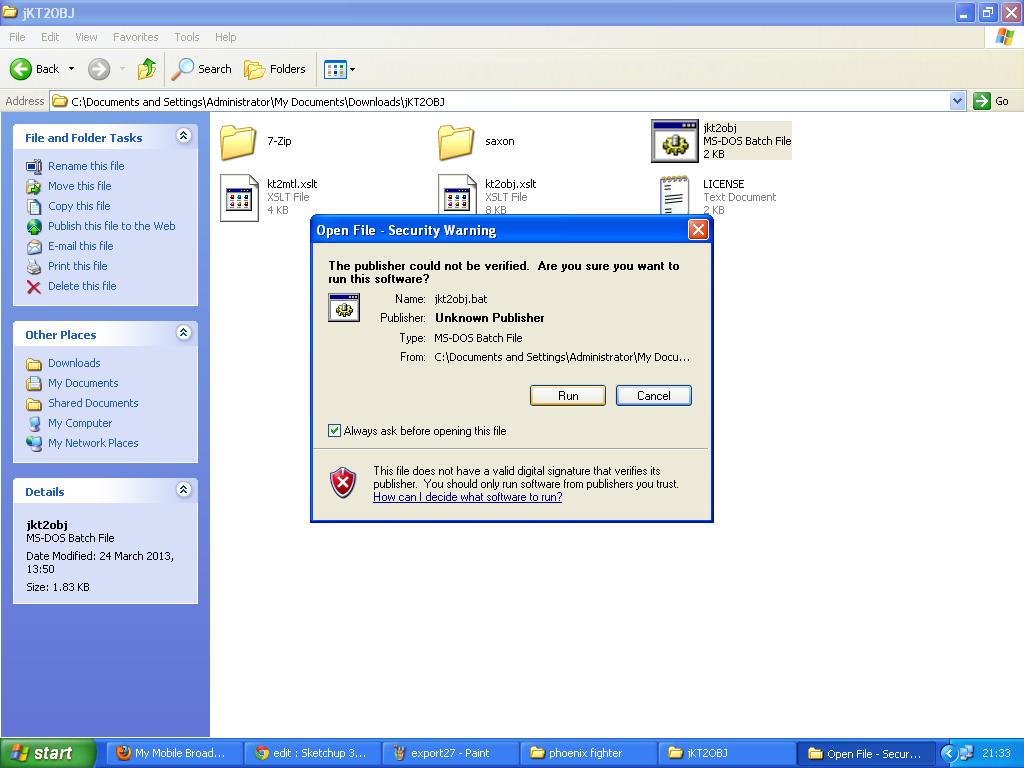
Task: Open the Views dropdown arrow
Action: pos(353,69)
